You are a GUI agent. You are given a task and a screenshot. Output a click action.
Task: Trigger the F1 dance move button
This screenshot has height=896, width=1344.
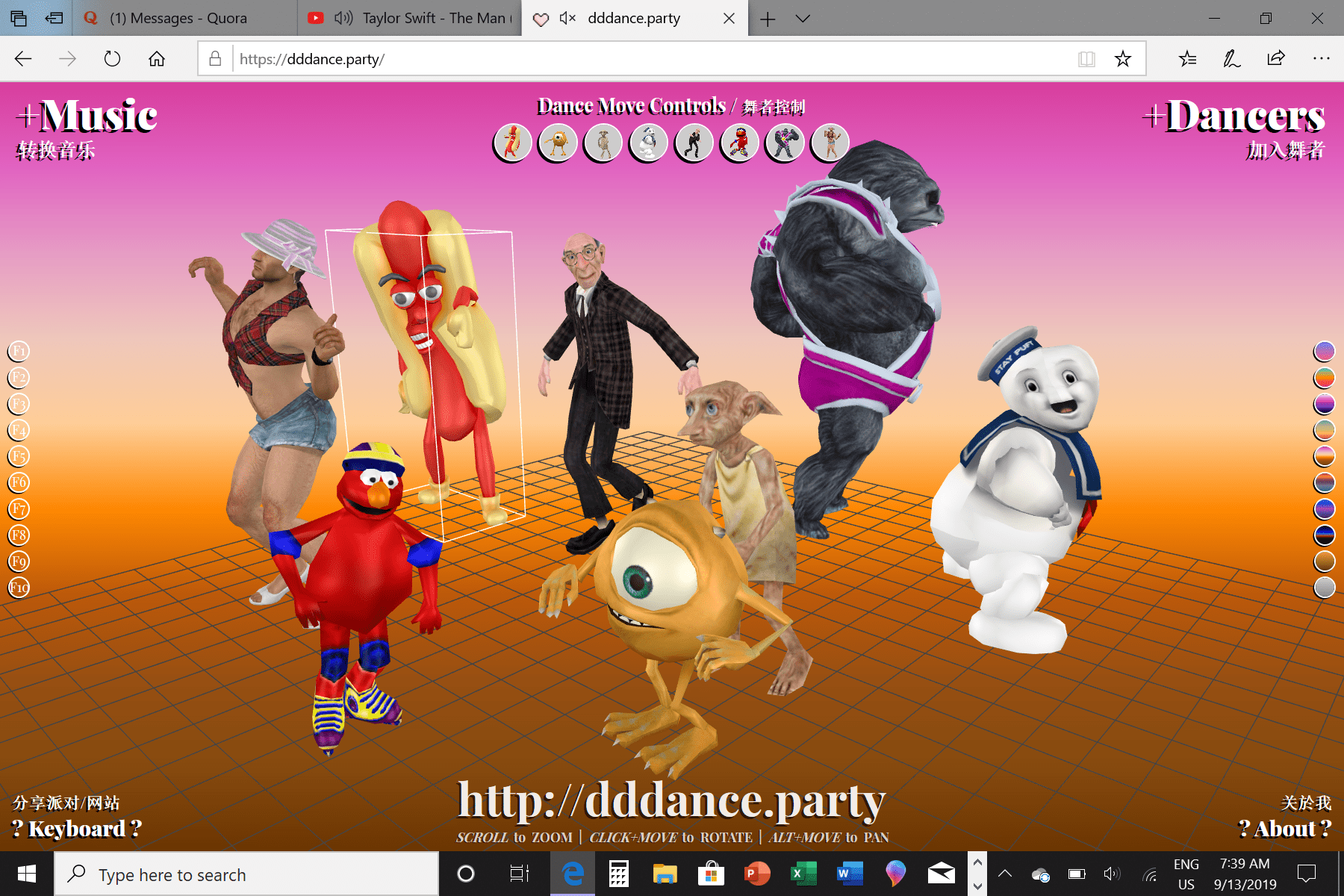19,351
